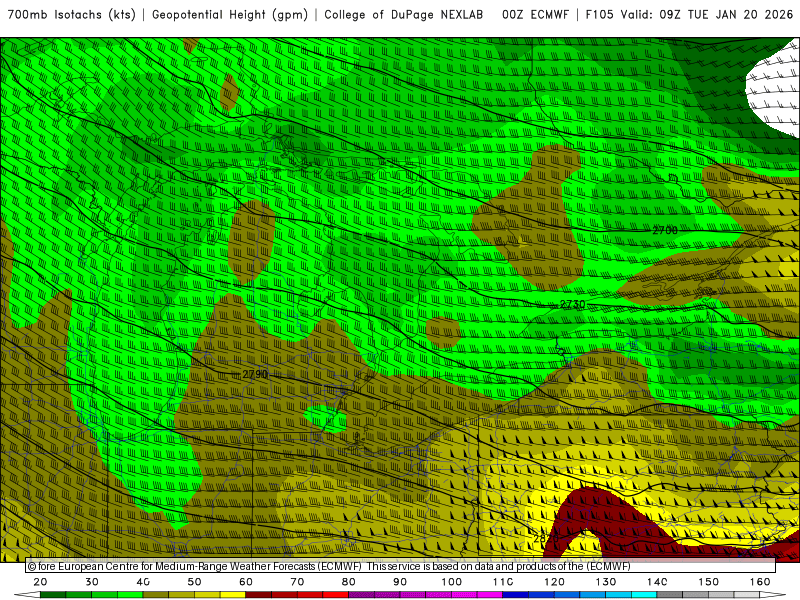800x600 pixels.
Task: Click the 140 value on the color scale
Action: point(657,582)
